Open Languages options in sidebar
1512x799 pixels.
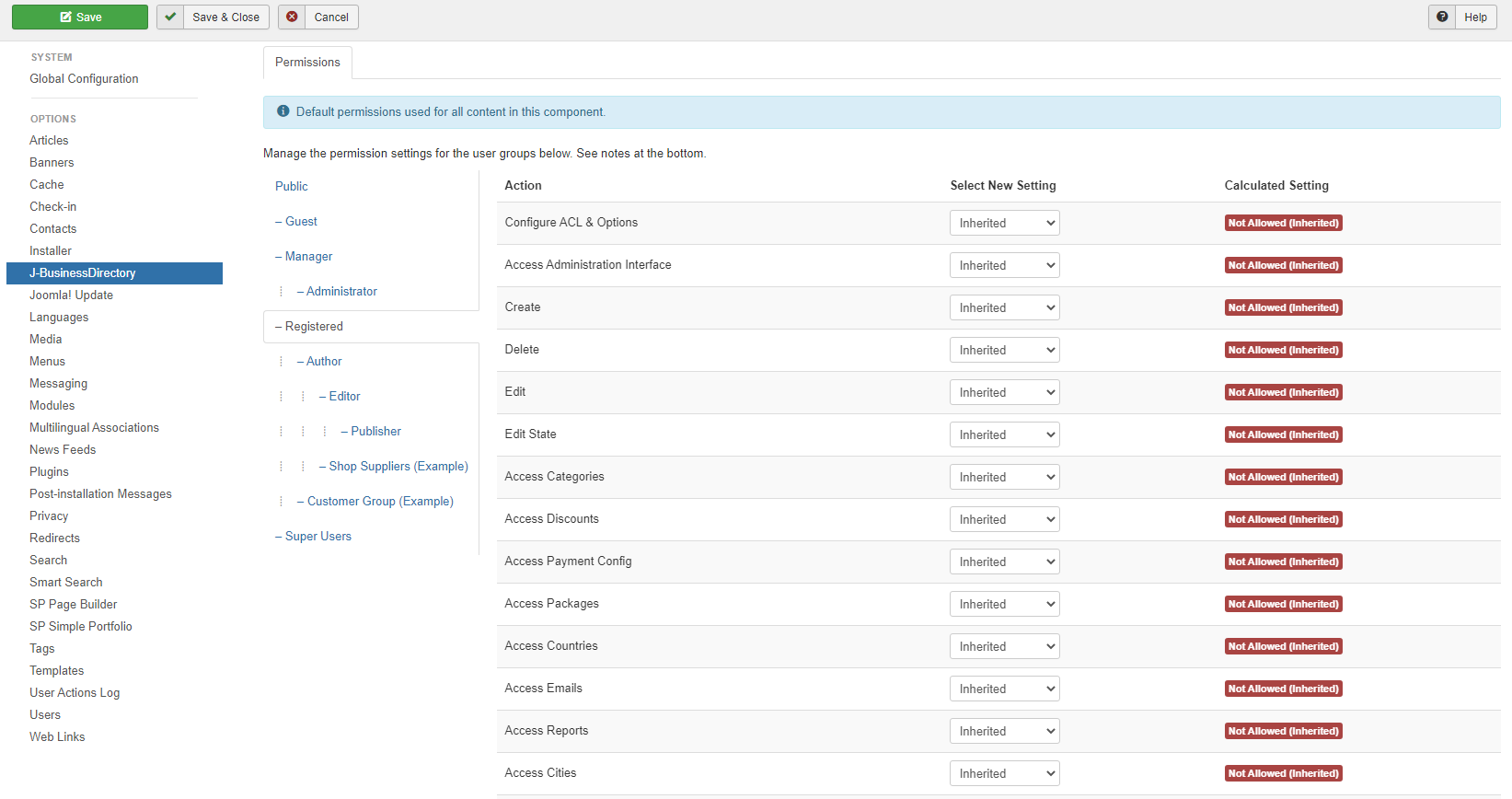click(x=59, y=318)
